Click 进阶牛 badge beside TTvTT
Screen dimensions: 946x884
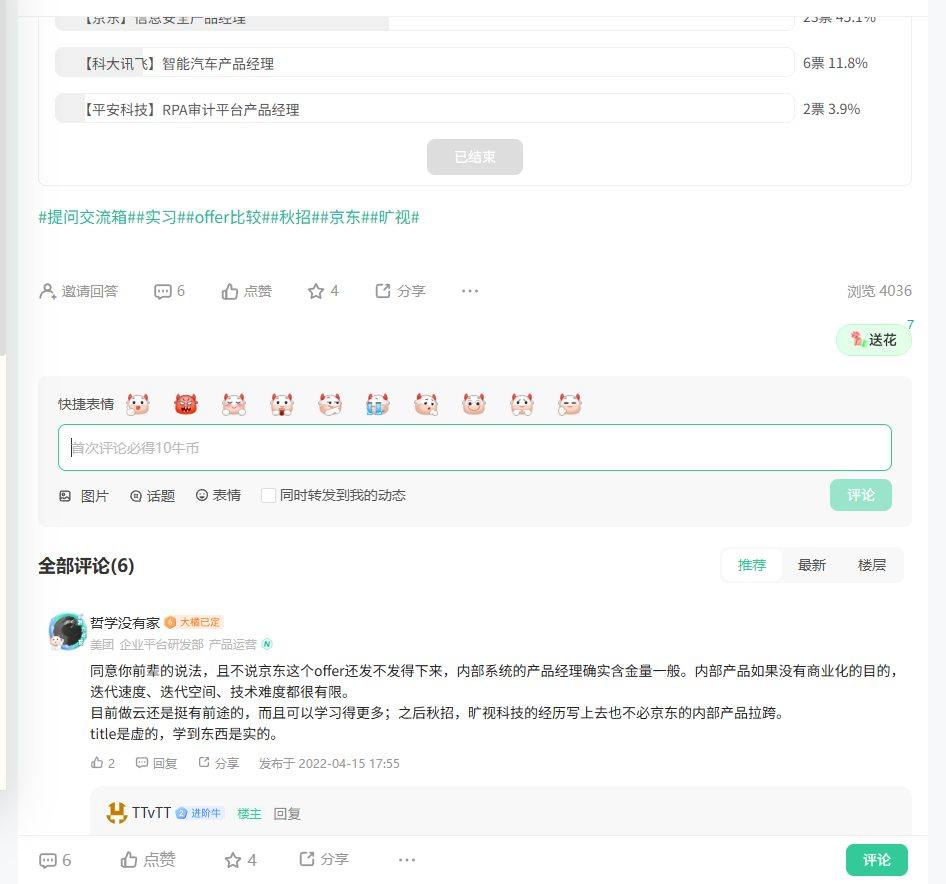click(x=200, y=813)
